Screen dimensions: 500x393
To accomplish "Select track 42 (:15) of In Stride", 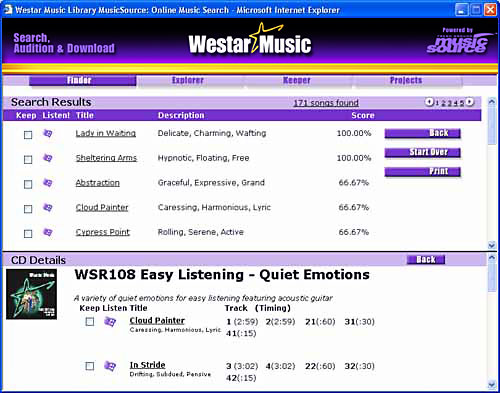I will 241,378.
